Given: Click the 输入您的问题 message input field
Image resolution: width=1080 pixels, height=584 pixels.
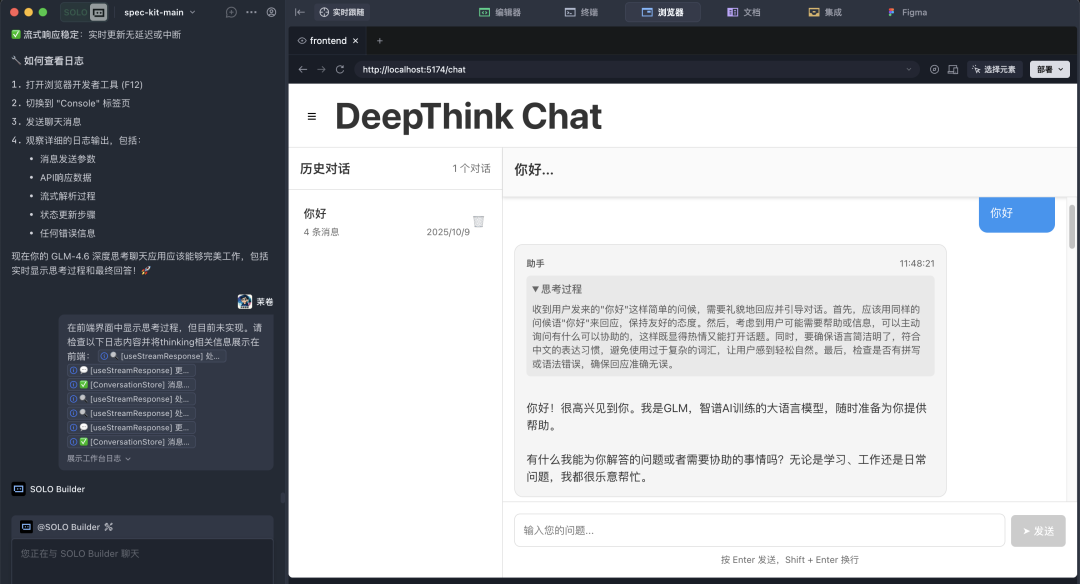Looking at the screenshot, I should pyautogui.click(x=758, y=530).
